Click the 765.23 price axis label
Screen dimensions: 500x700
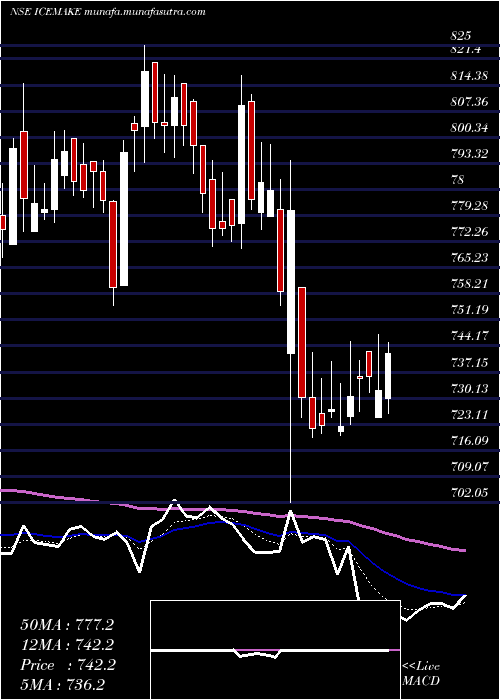469,258
